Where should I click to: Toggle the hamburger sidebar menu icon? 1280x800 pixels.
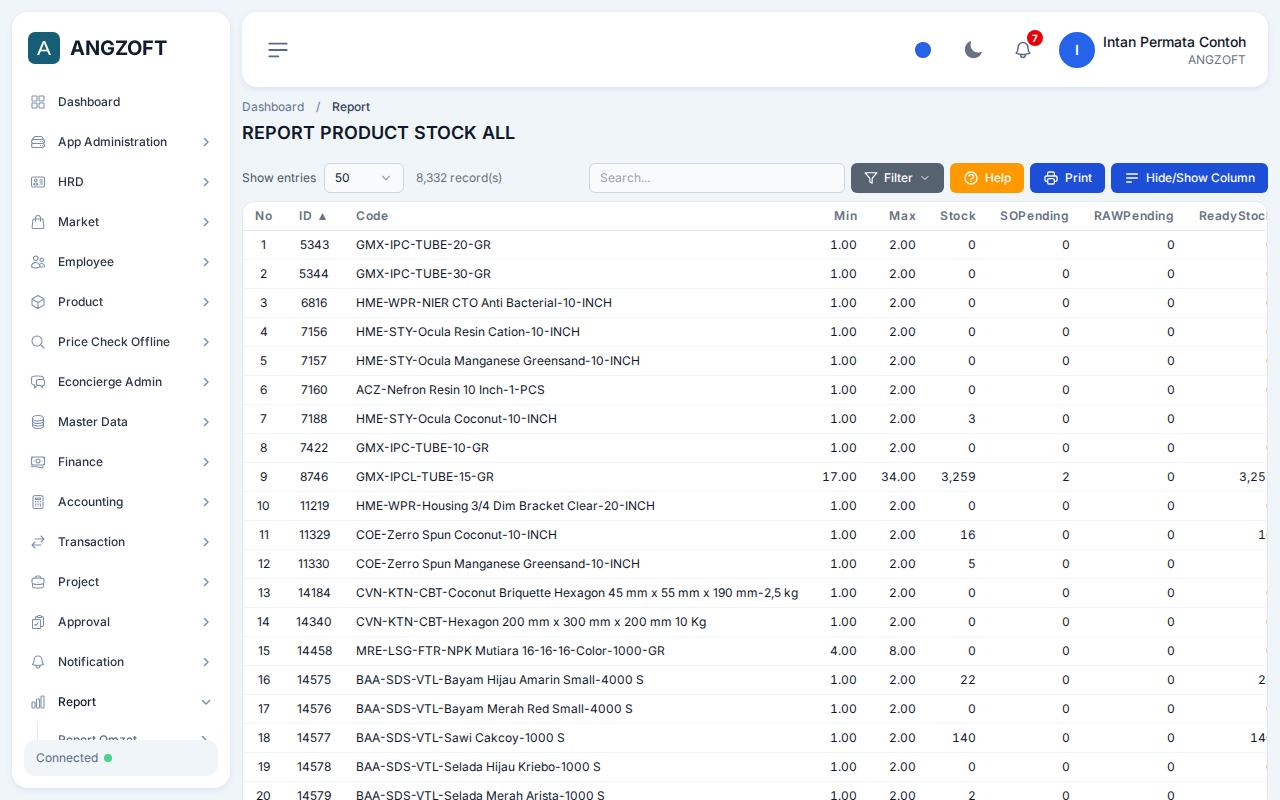point(278,50)
